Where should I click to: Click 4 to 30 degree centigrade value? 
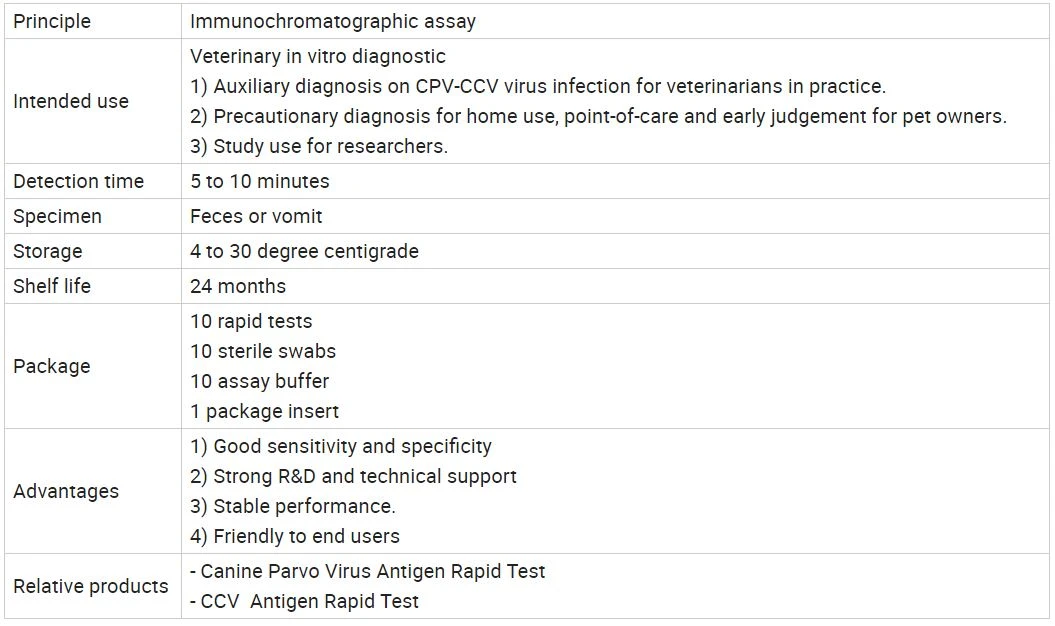tap(304, 252)
